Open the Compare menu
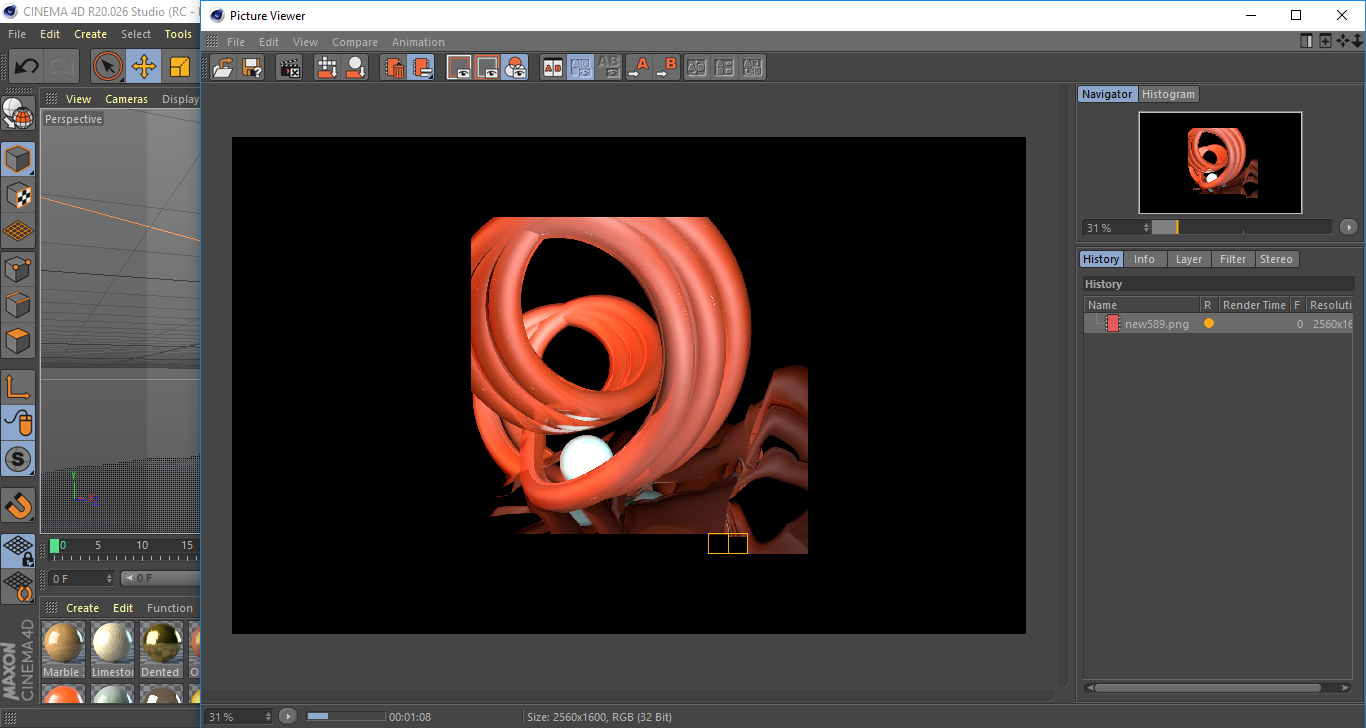The width and height of the screenshot is (1366, 728). tap(355, 42)
